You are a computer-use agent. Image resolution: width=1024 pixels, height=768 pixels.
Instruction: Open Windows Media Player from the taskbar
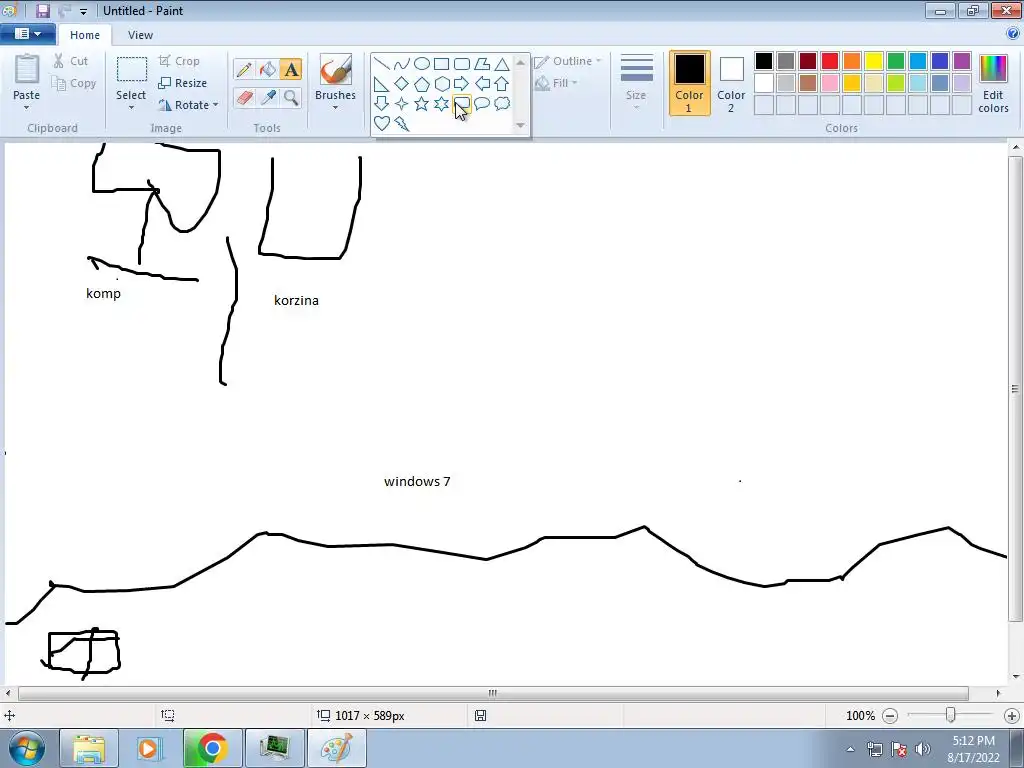pos(150,748)
